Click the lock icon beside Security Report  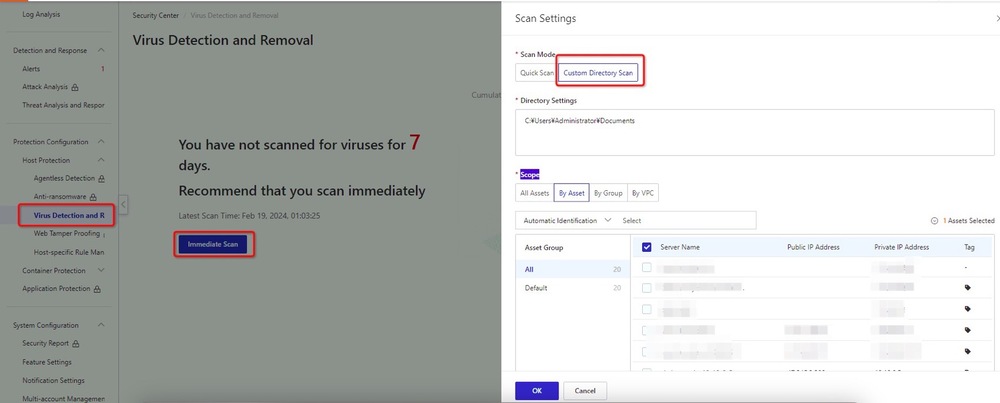coord(76,344)
